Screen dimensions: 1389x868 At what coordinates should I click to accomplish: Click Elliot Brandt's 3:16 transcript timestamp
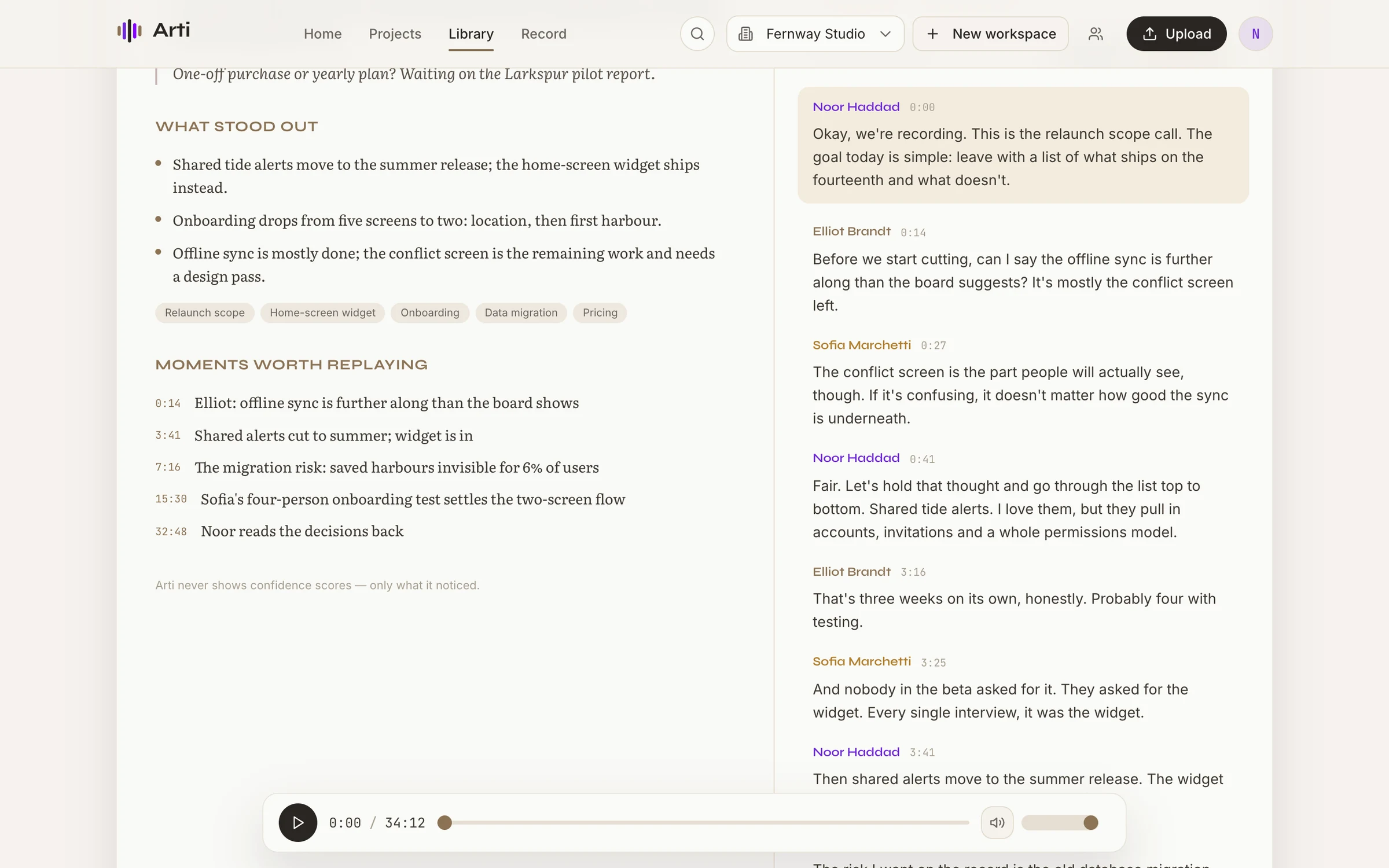tap(913, 572)
